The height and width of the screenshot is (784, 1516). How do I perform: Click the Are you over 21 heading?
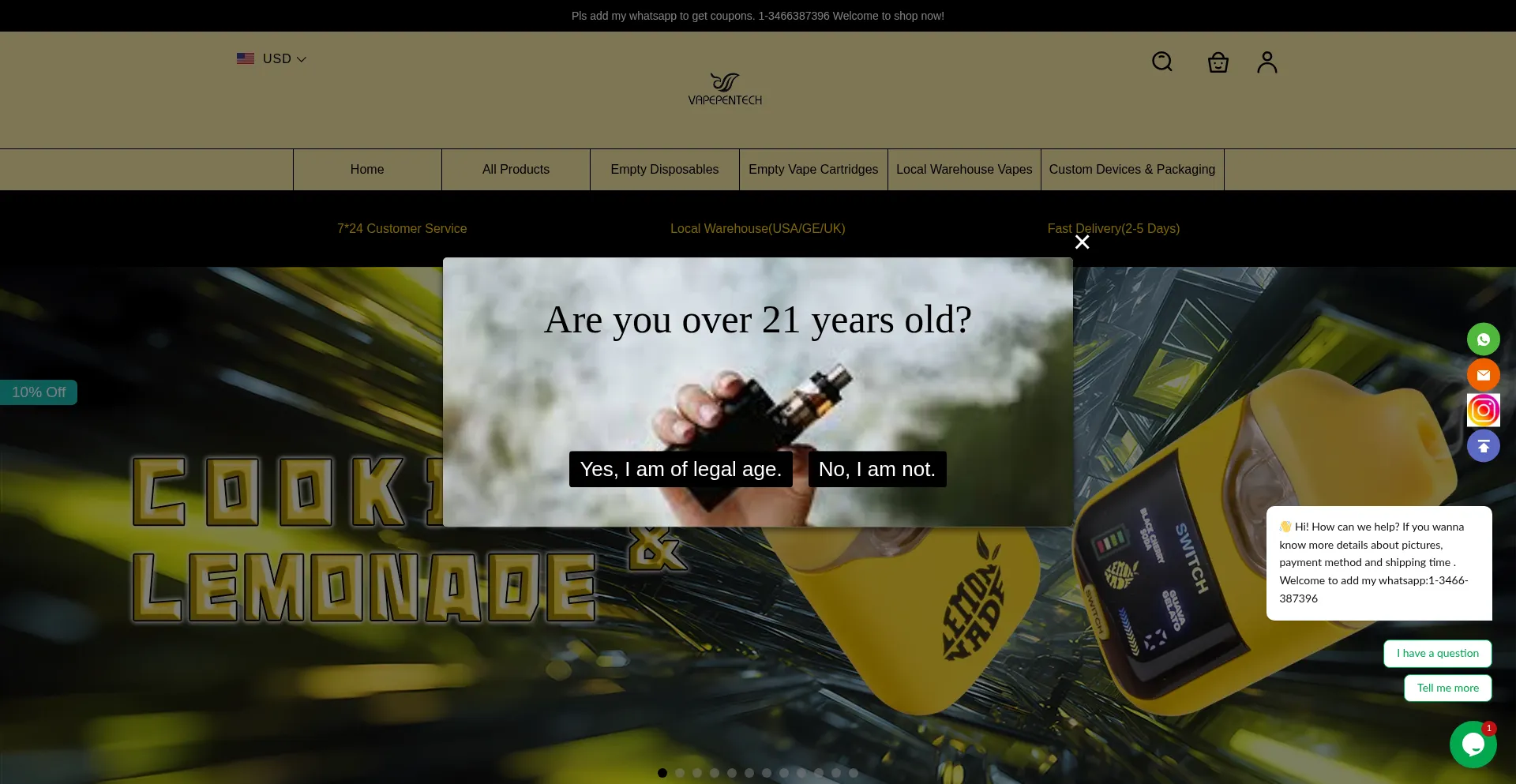click(758, 320)
